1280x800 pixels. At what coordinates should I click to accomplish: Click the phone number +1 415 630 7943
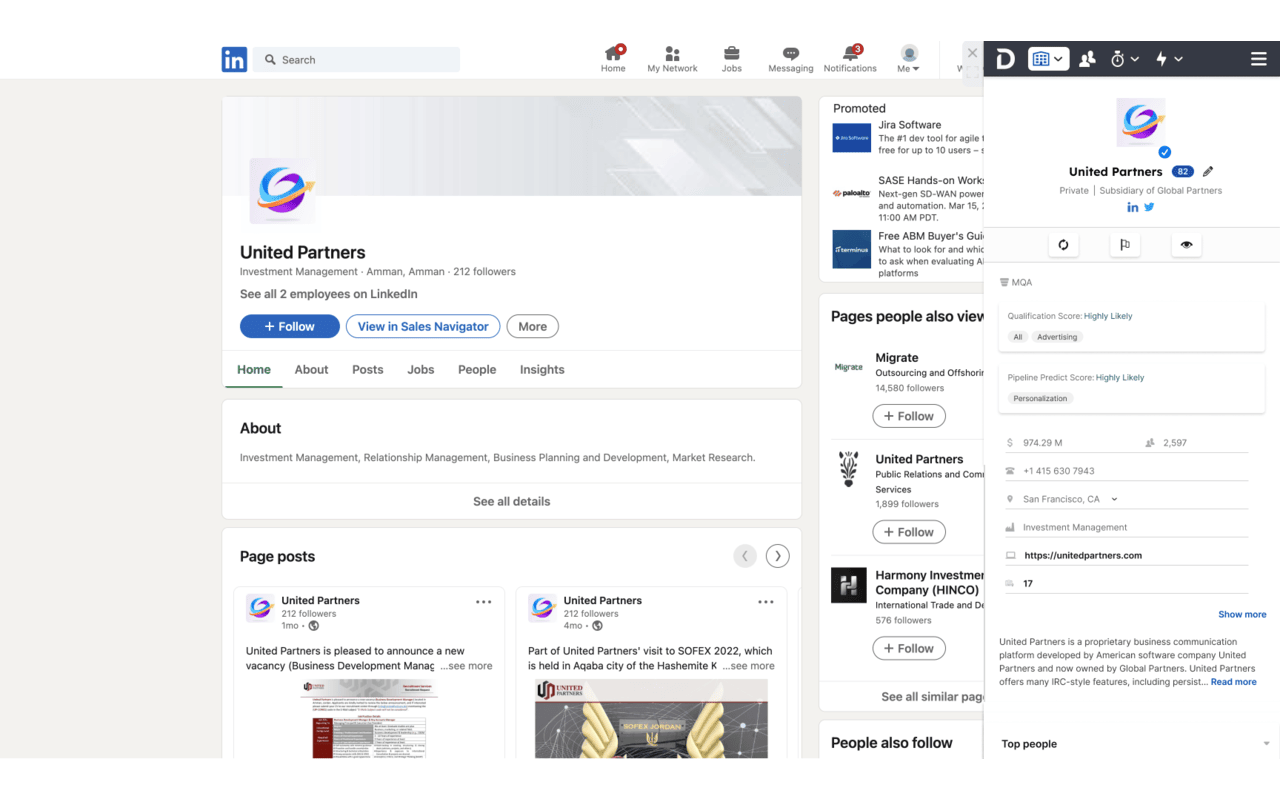click(x=1059, y=471)
